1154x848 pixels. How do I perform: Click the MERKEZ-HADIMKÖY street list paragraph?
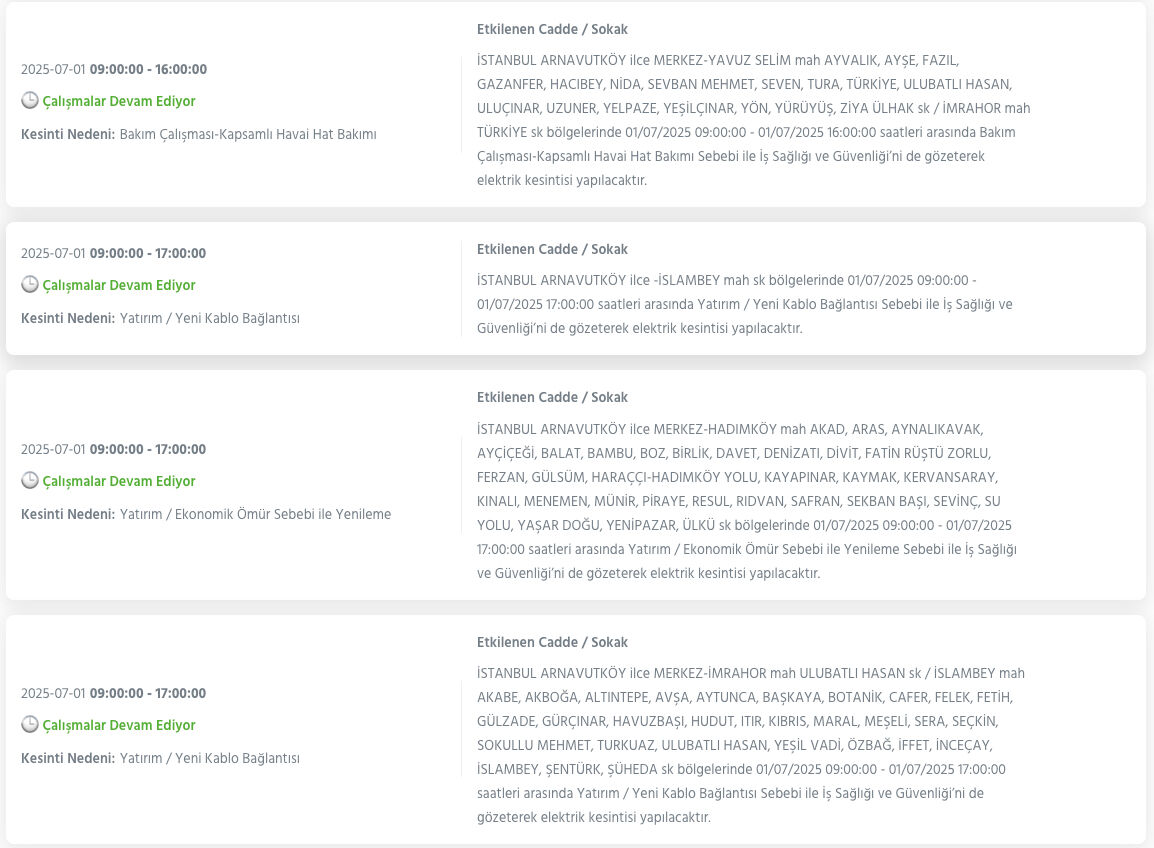[747, 501]
